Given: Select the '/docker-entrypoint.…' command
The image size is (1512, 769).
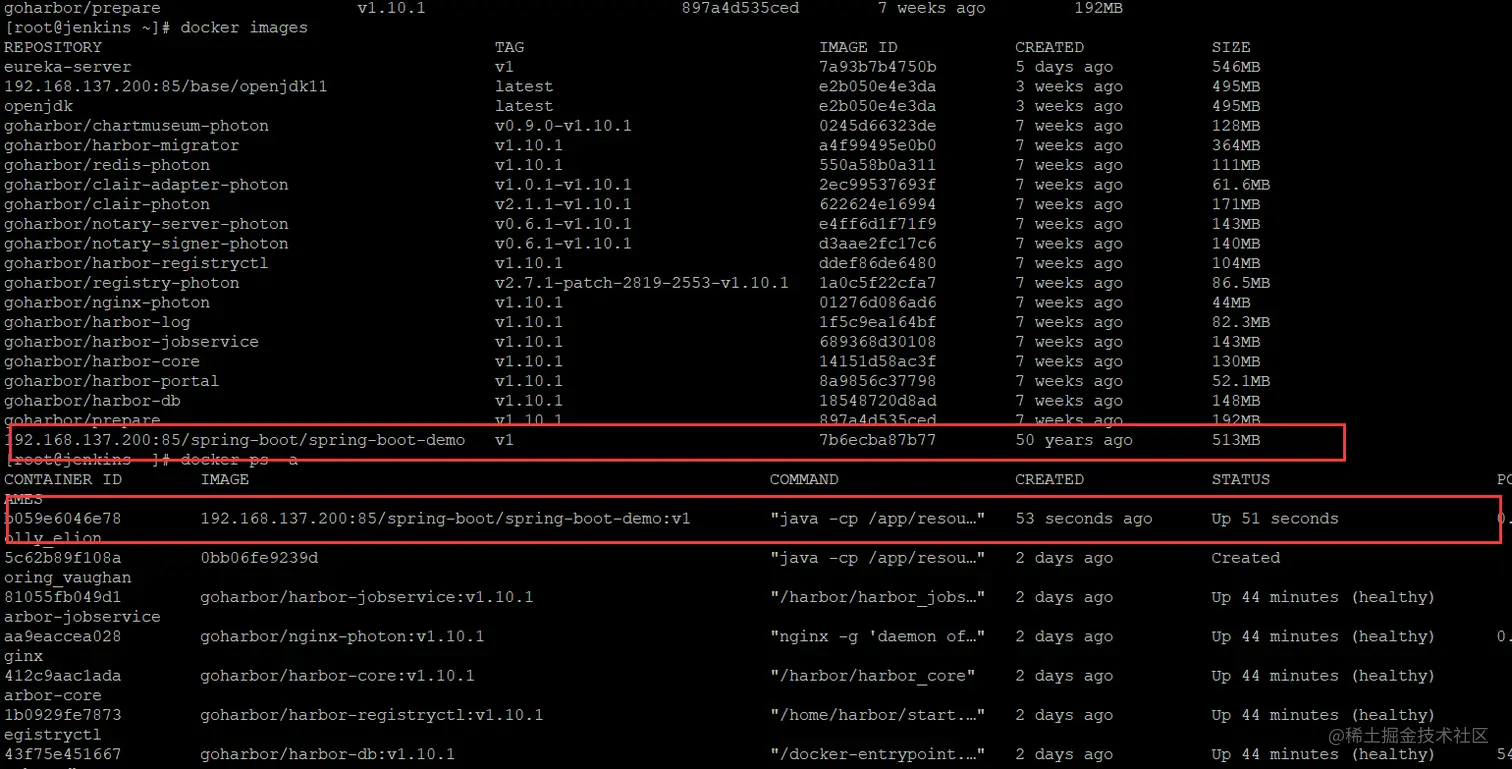Looking at the screenshot, I should 878,754.
